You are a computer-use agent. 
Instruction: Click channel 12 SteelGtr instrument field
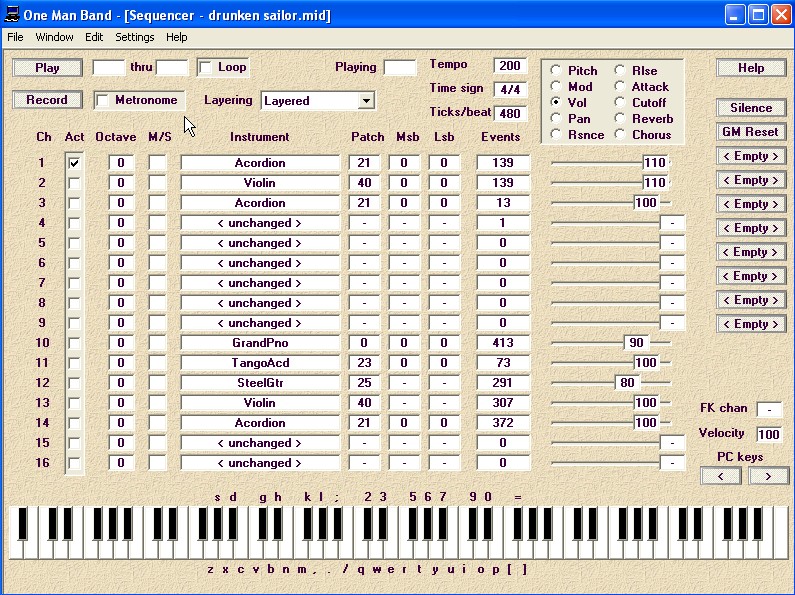(260, 383)
